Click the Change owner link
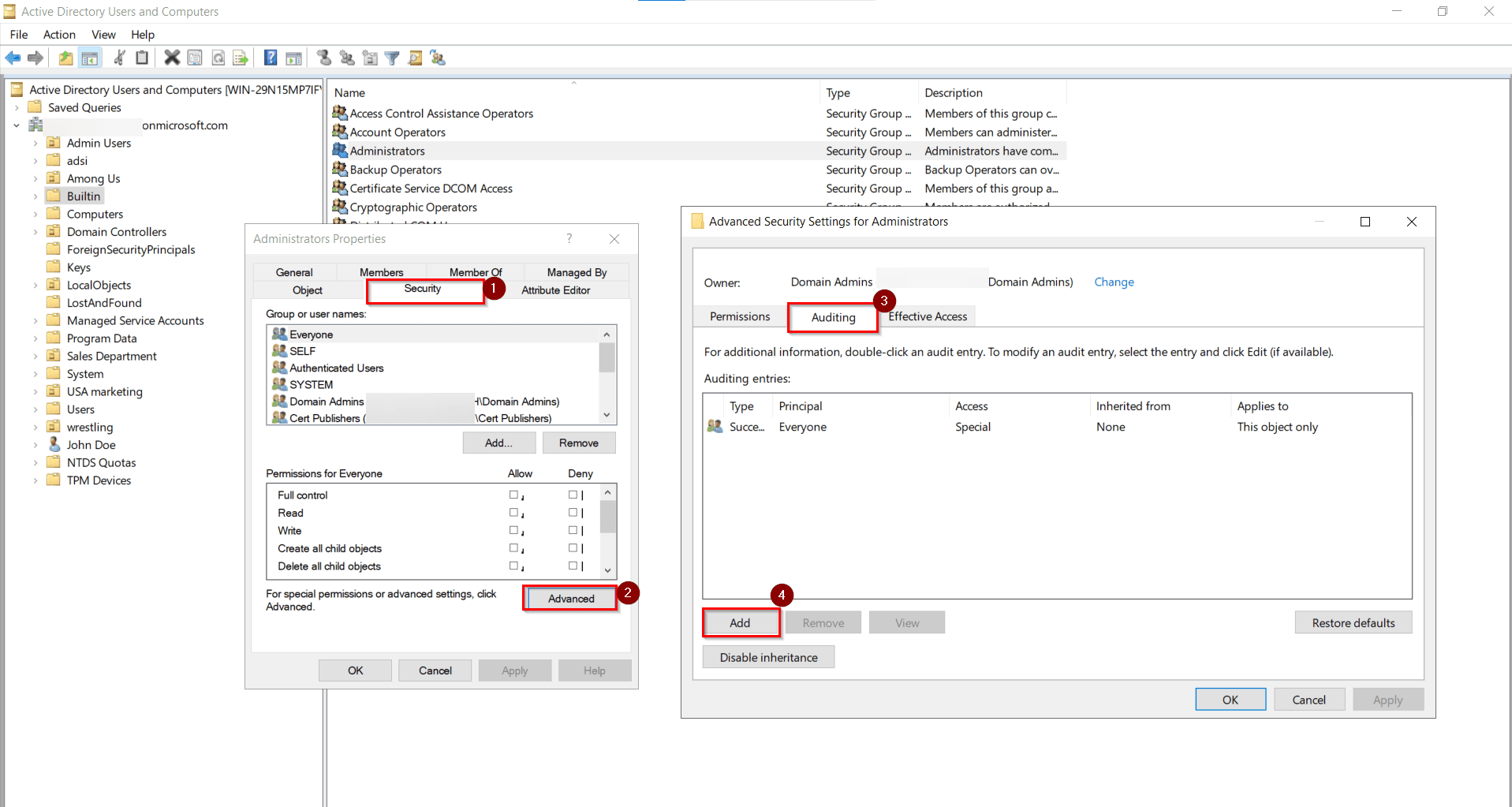 click(x=1114, y=282)
